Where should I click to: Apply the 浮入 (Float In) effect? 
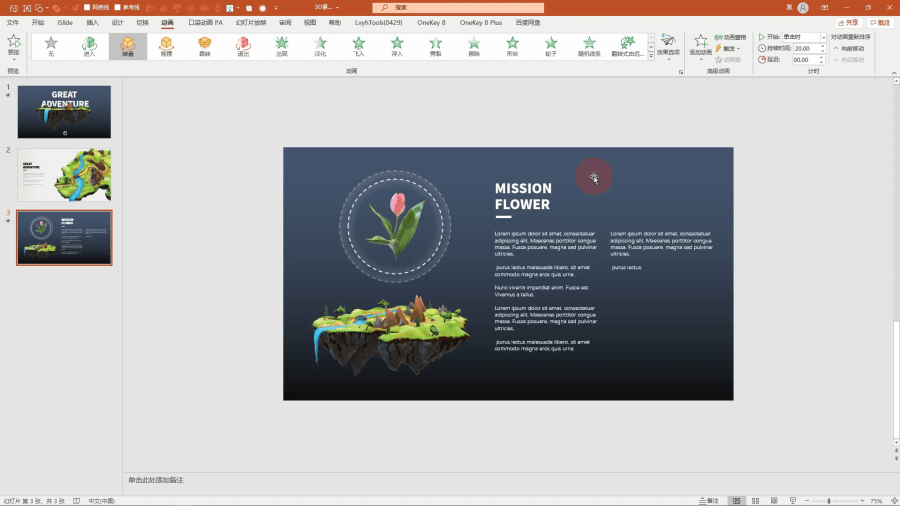[x=397, y=46]
